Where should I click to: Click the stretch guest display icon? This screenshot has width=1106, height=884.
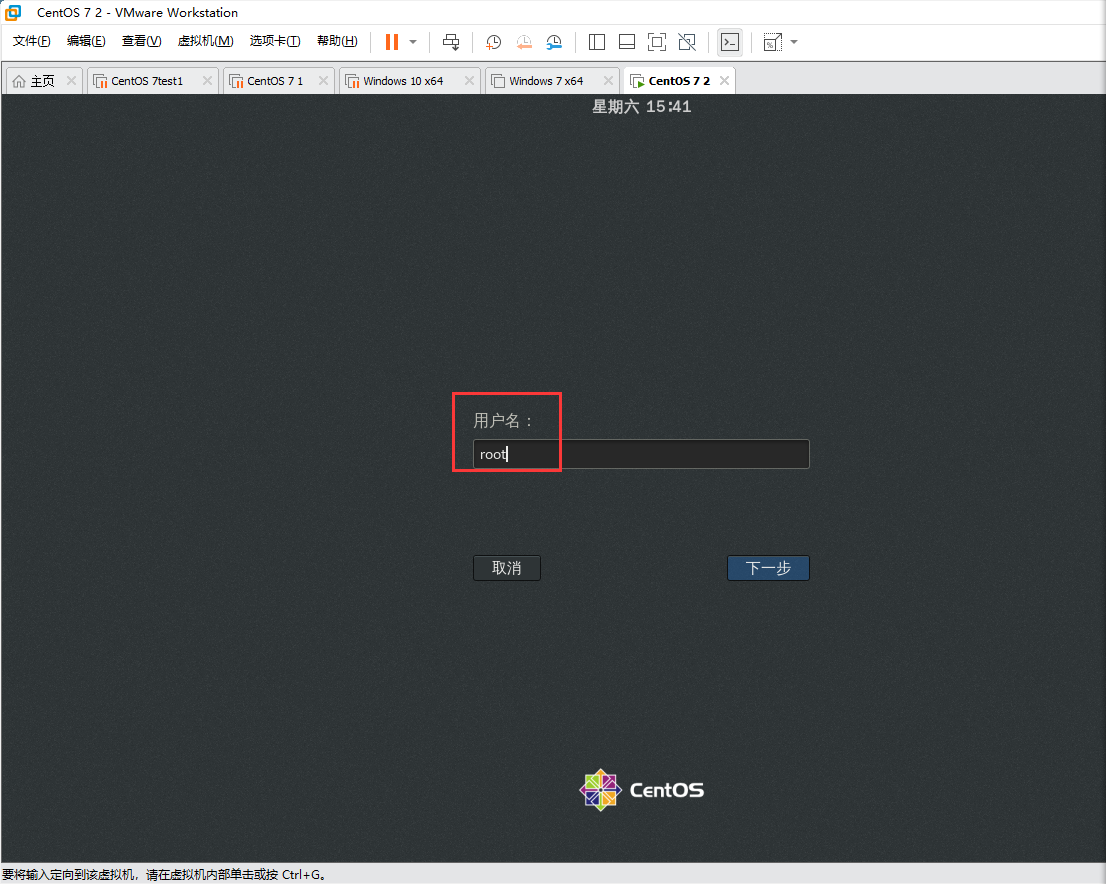772,42
